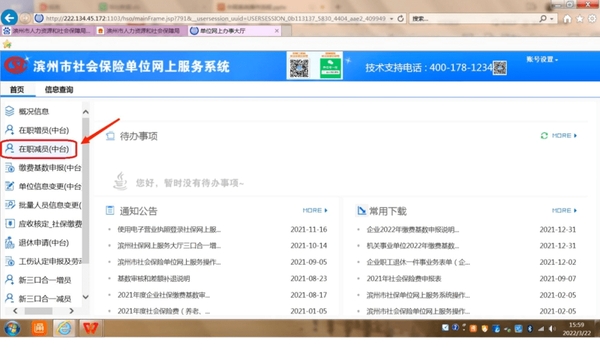The height and width of the screenshot is (360, 600).
Task: Click the black QR code in the header
Action: 299,67
